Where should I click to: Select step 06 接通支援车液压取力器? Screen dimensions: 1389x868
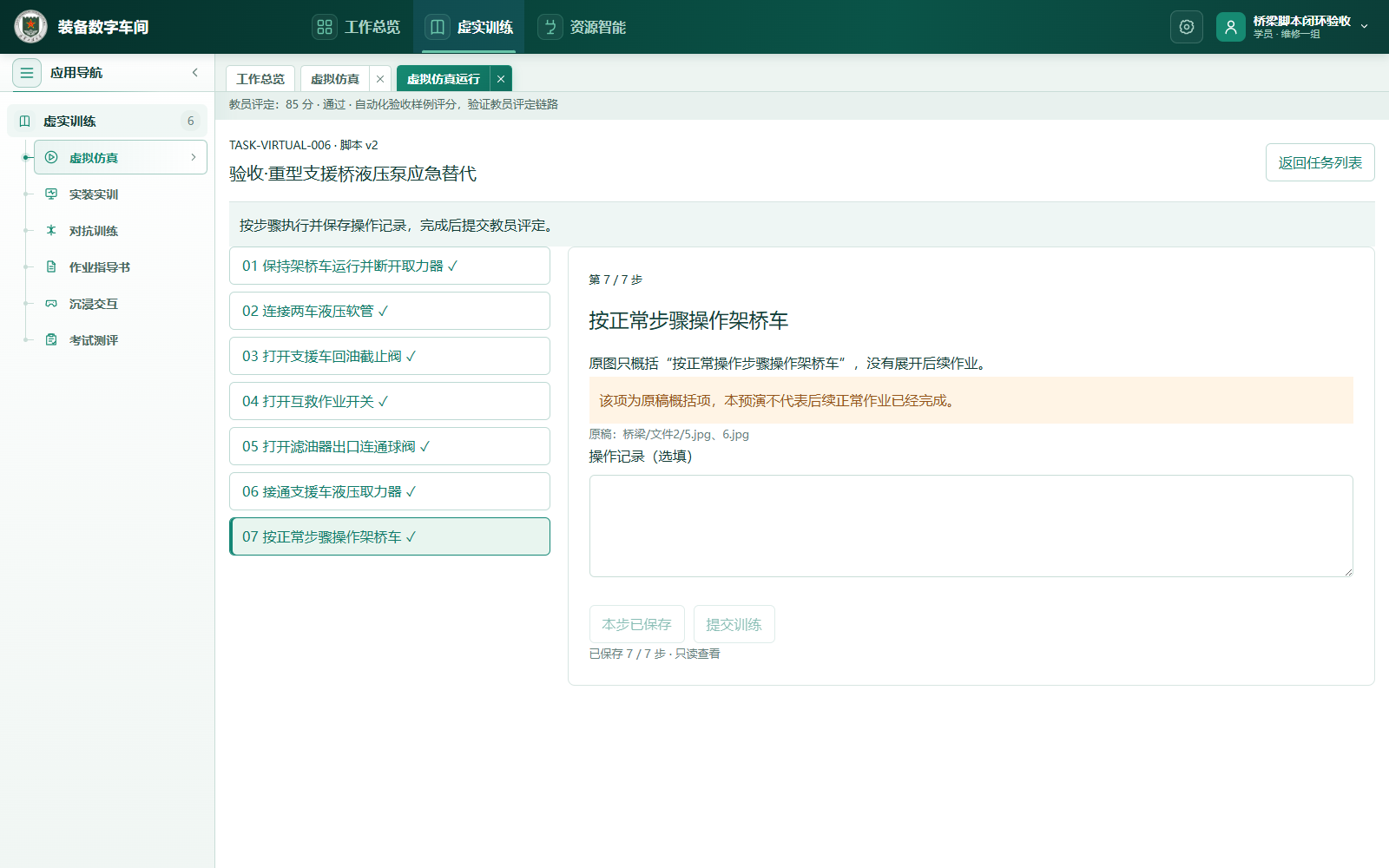390,491
